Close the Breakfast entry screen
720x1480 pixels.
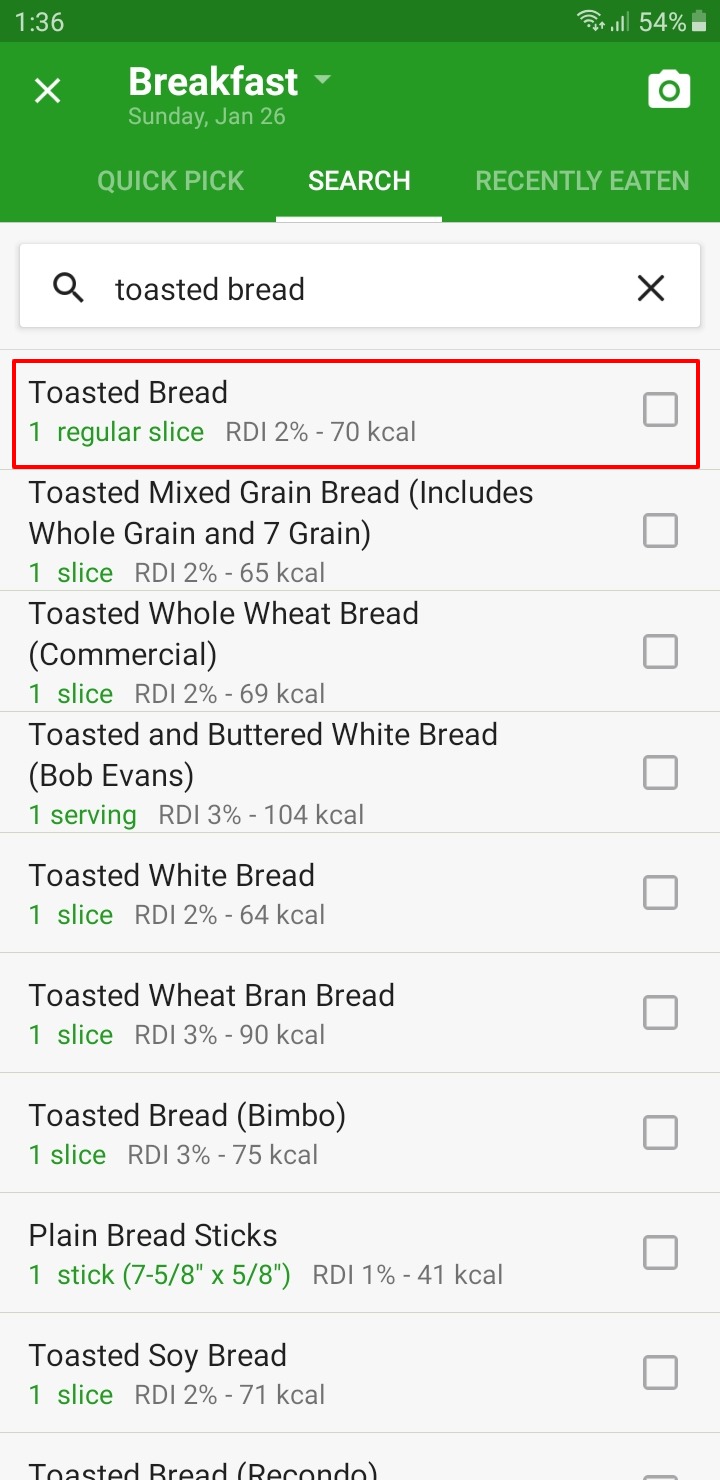pos(48,91)
